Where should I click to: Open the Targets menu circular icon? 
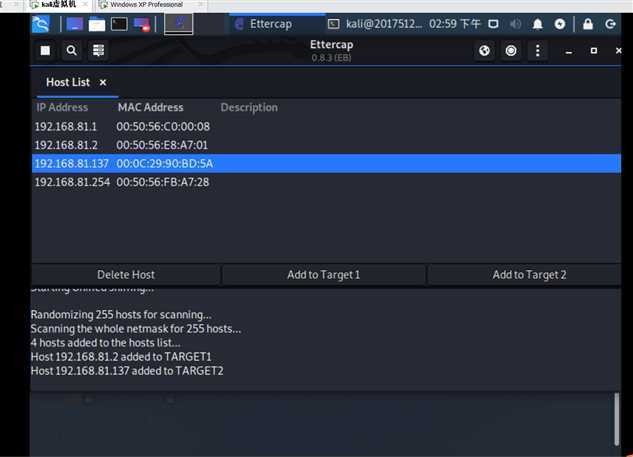pos(511,50)
